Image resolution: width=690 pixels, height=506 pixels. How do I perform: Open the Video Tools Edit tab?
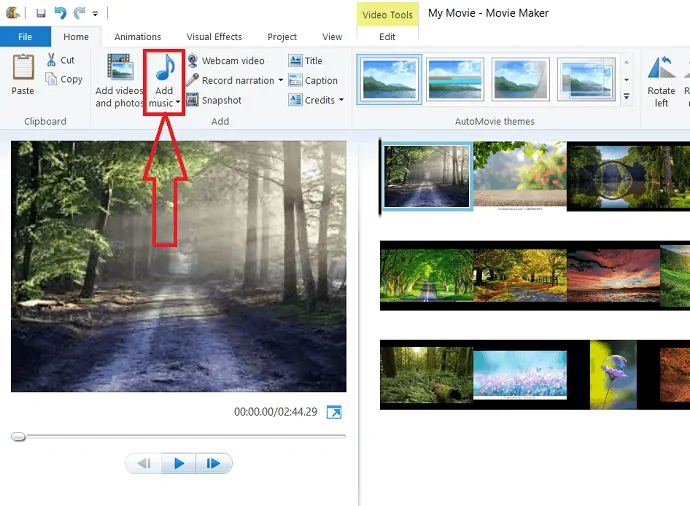[x=387, y=37]
